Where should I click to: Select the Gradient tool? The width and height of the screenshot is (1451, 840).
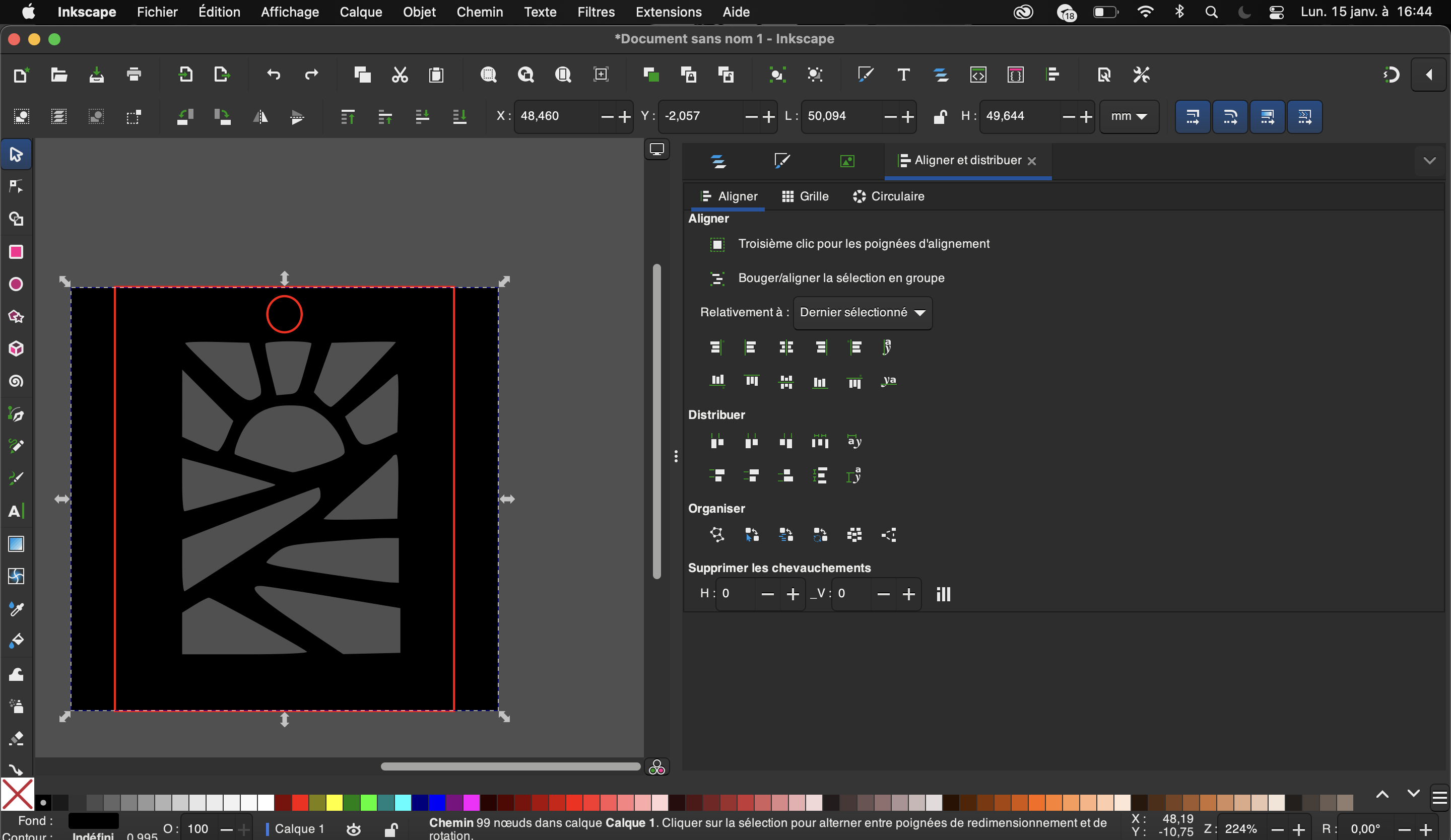[x=16, y=544]
